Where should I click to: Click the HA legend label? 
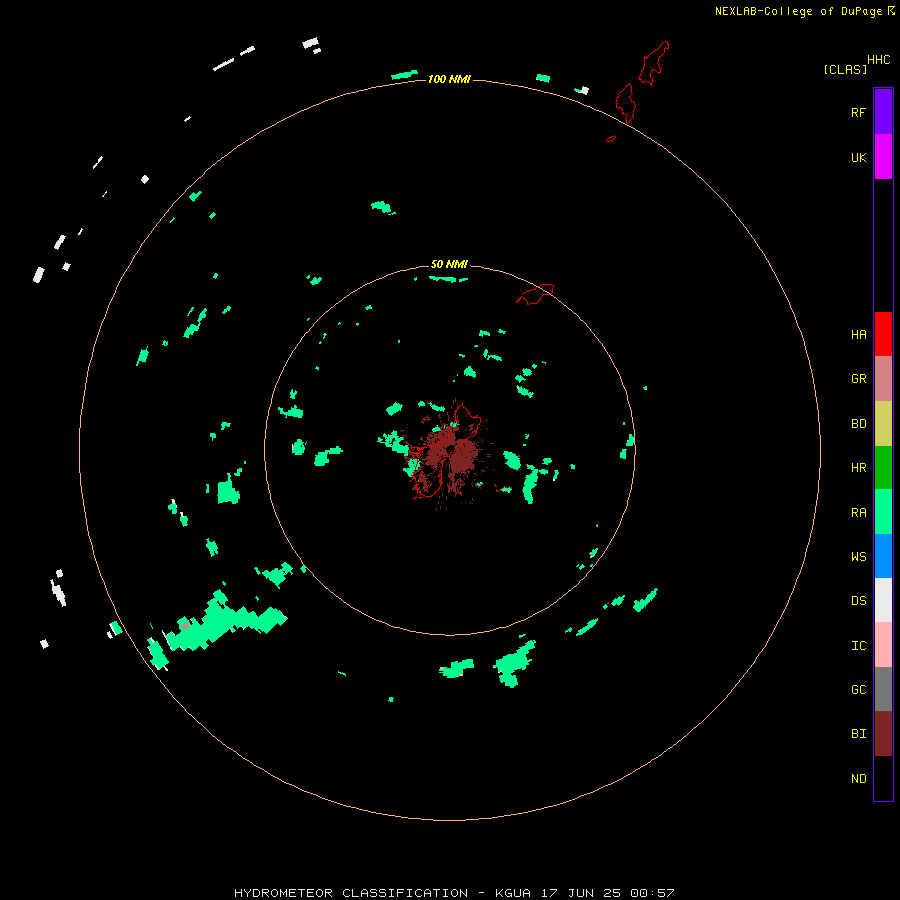pyautogui.click(x=858, y=335)
